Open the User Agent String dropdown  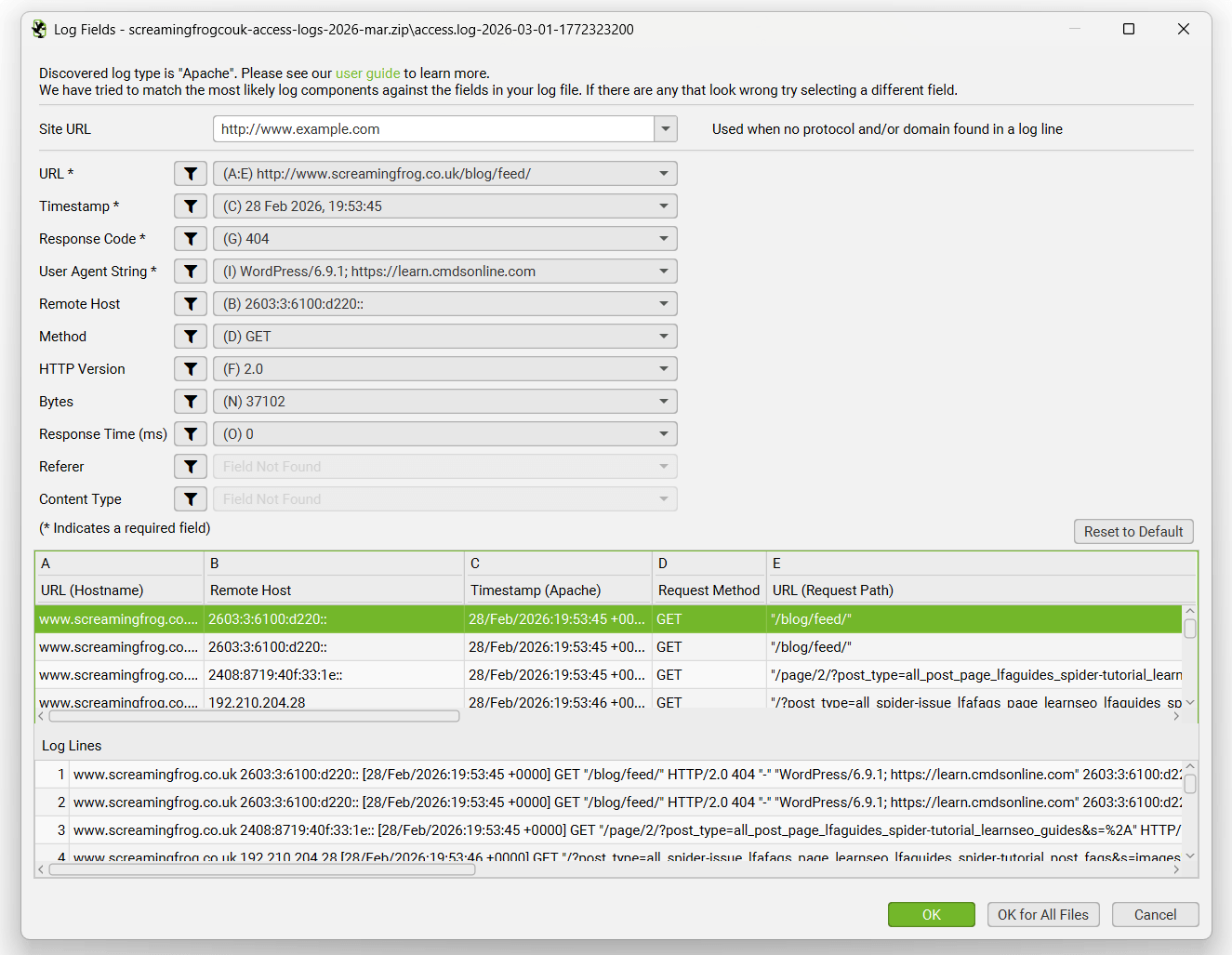(x=445, y=272)
